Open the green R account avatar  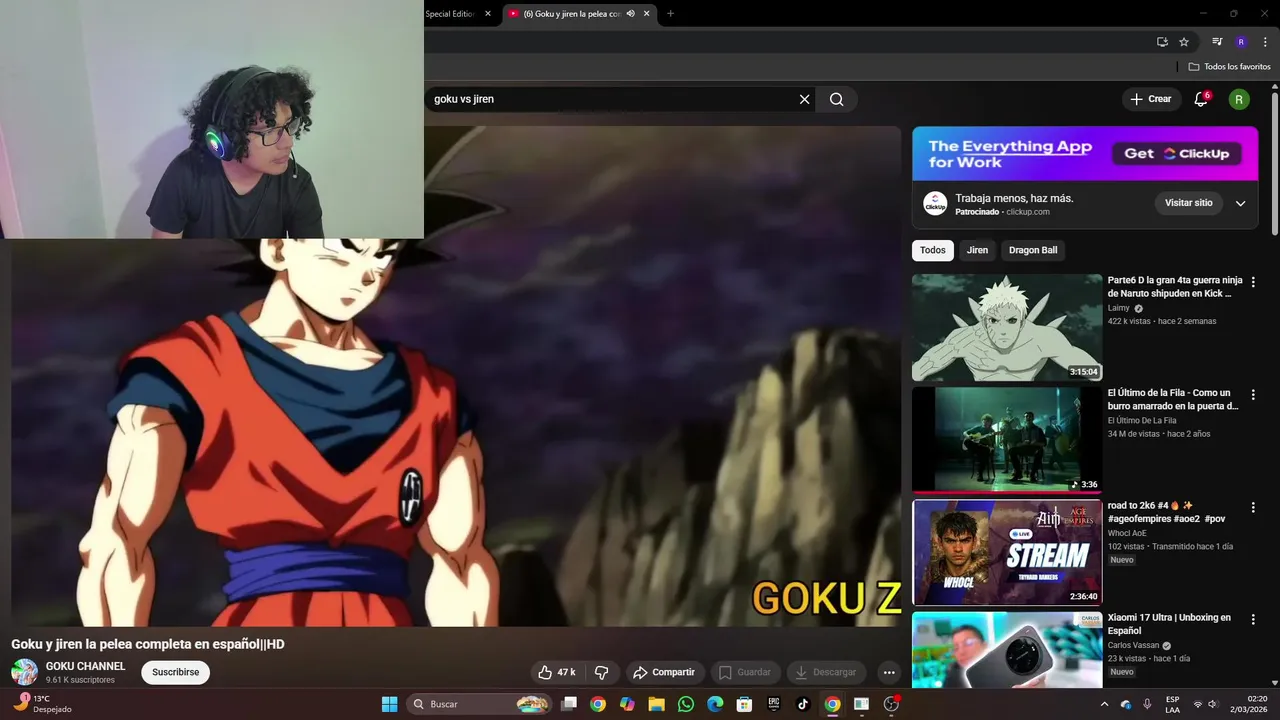[x=1239, y=99]
